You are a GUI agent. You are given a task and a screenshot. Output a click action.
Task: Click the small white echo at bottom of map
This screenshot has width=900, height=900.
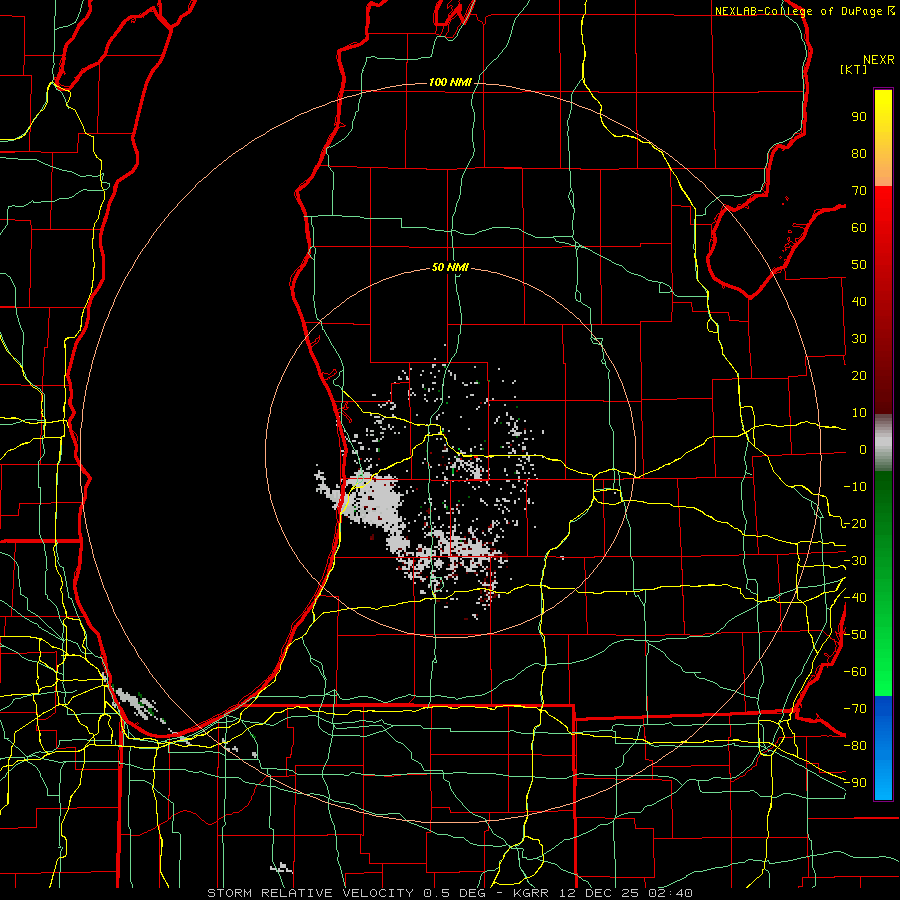click(281, 867)
